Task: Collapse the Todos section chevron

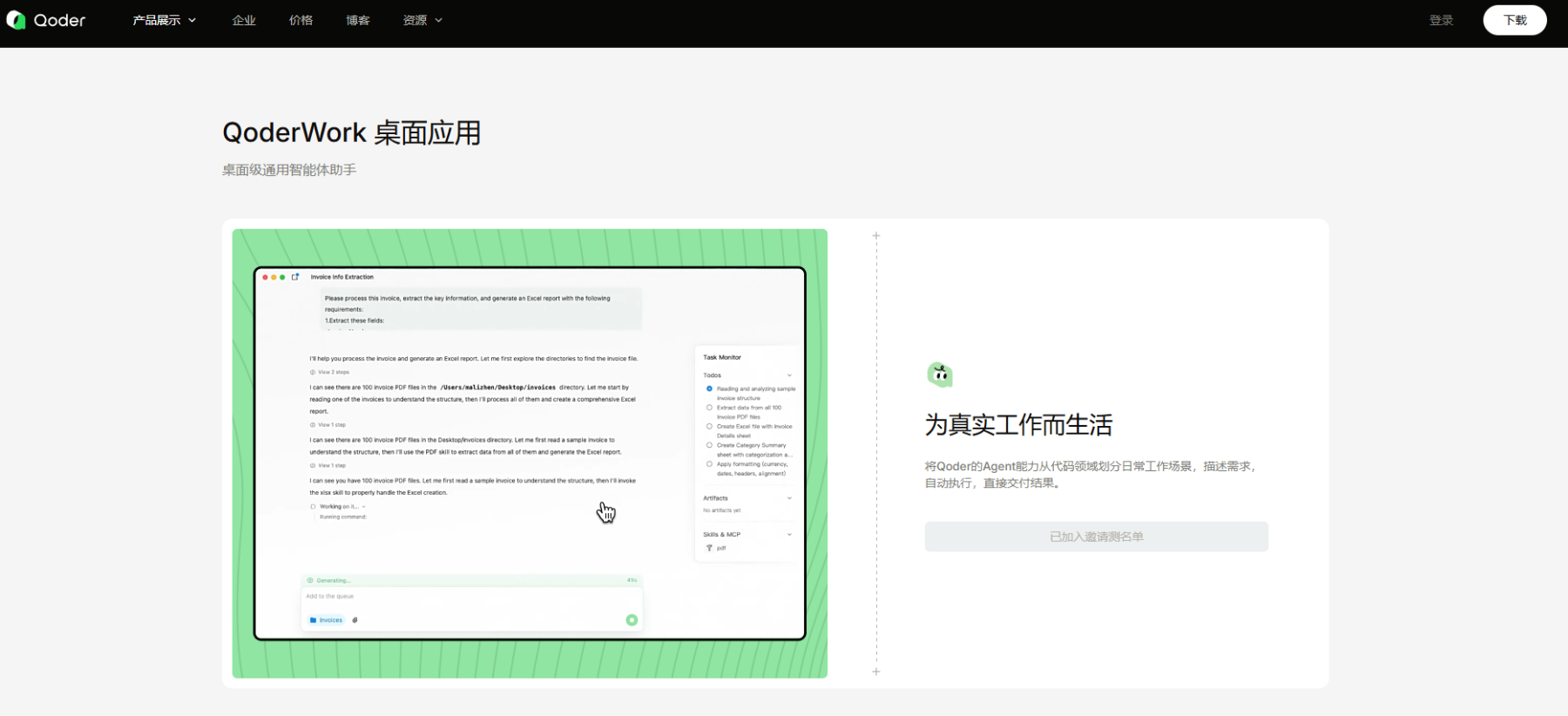Action: pos(789,375)
